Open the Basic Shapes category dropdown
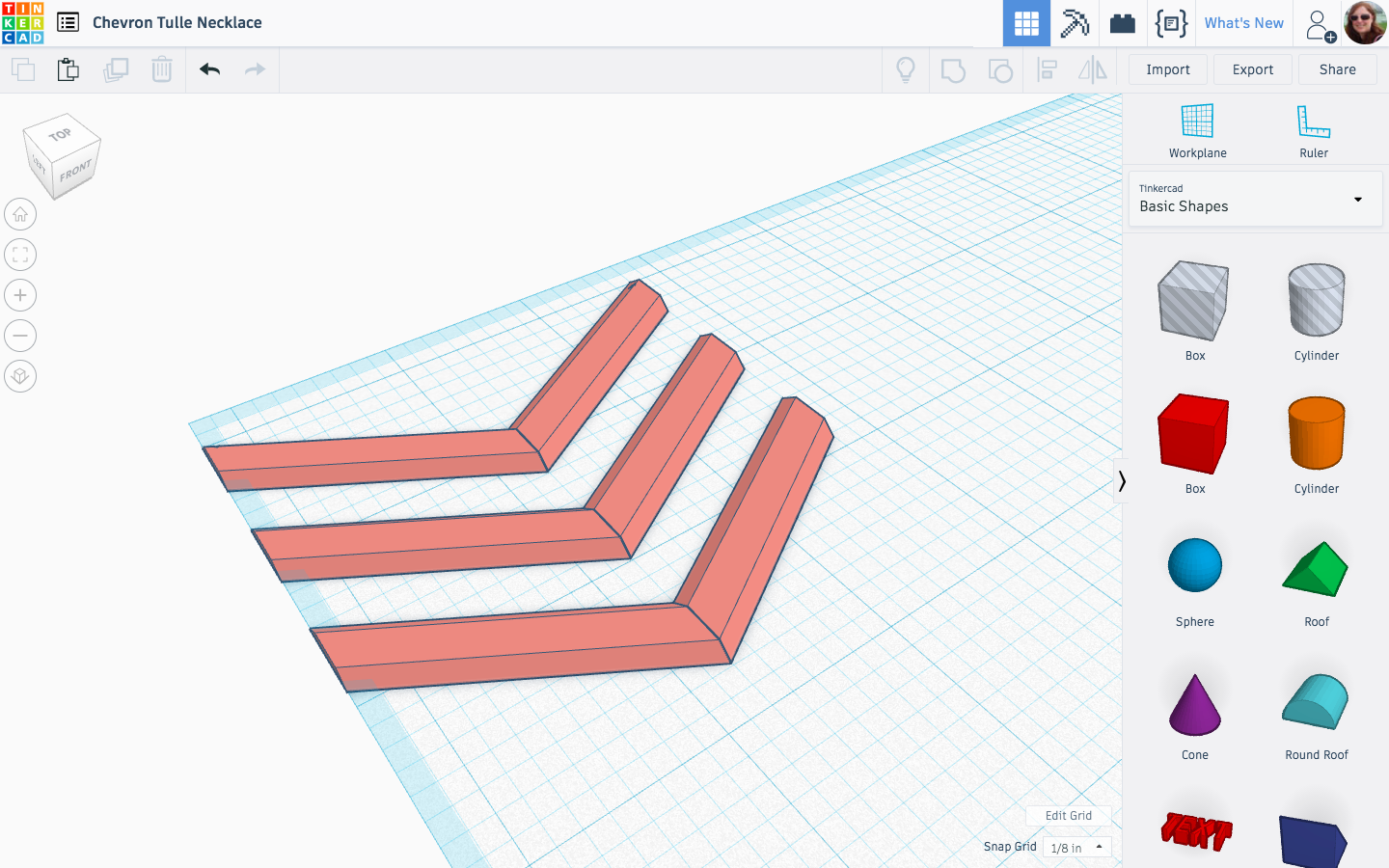Viewport: 1389px width, 868px height. (x=1255, y=200)
